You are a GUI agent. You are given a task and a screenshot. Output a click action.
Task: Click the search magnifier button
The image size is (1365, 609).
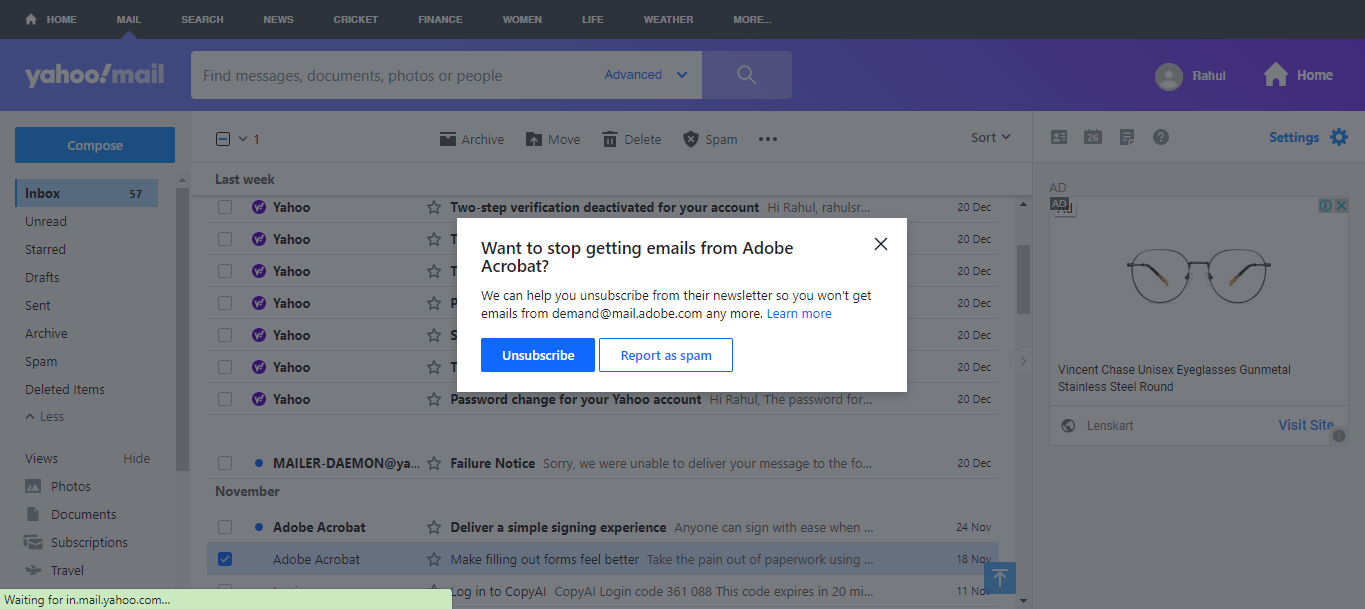(x=746, y=75)
